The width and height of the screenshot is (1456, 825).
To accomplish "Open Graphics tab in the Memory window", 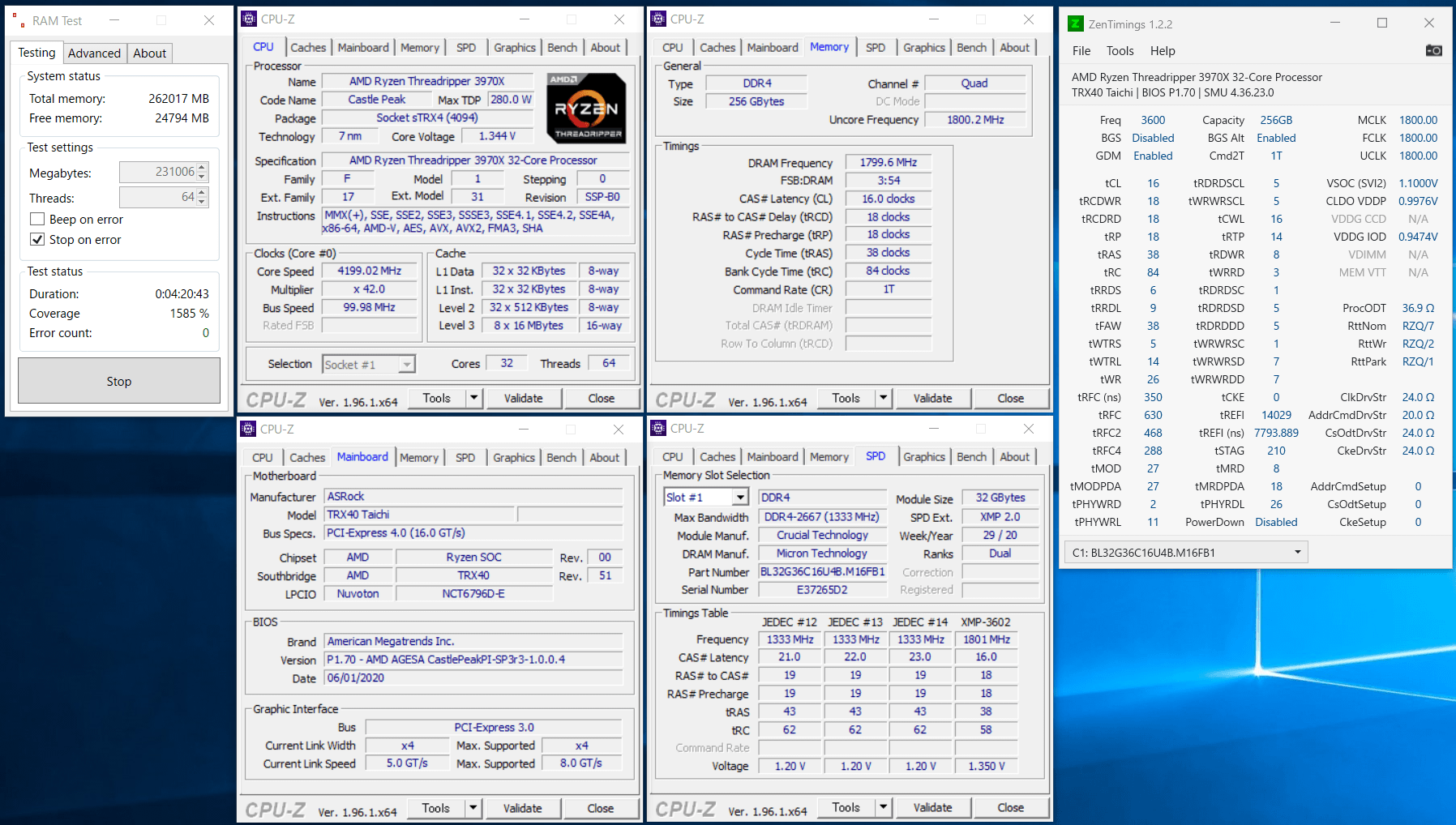I will click(924, 48).
